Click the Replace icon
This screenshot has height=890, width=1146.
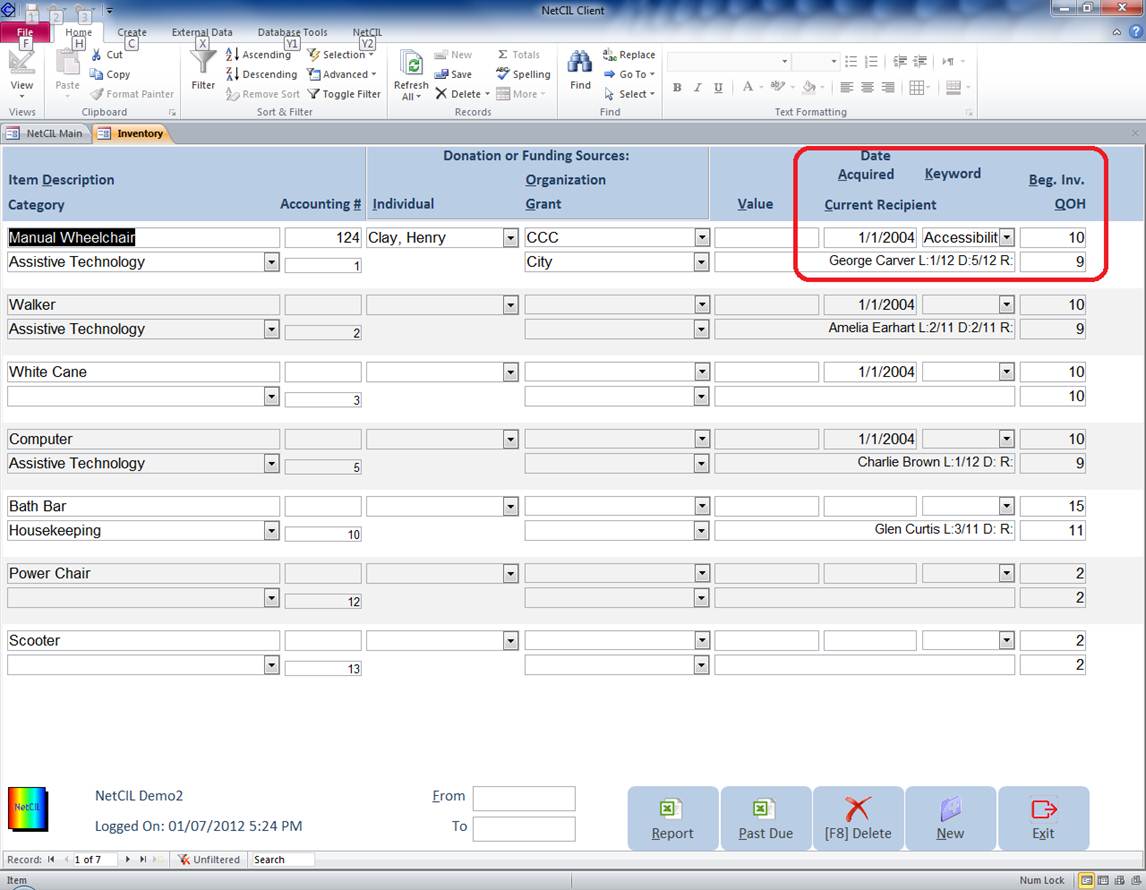point(610,54)
